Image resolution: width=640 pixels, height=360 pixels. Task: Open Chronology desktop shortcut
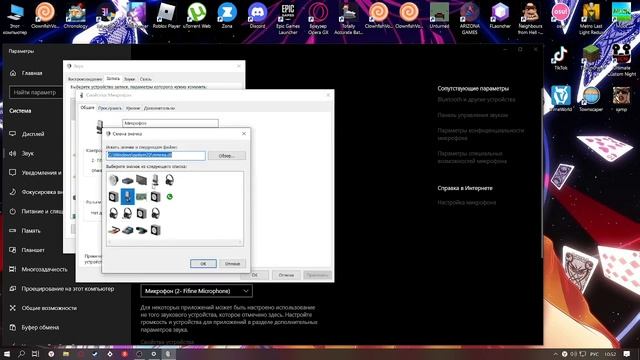pyautogui.click(x=76, y=16)
